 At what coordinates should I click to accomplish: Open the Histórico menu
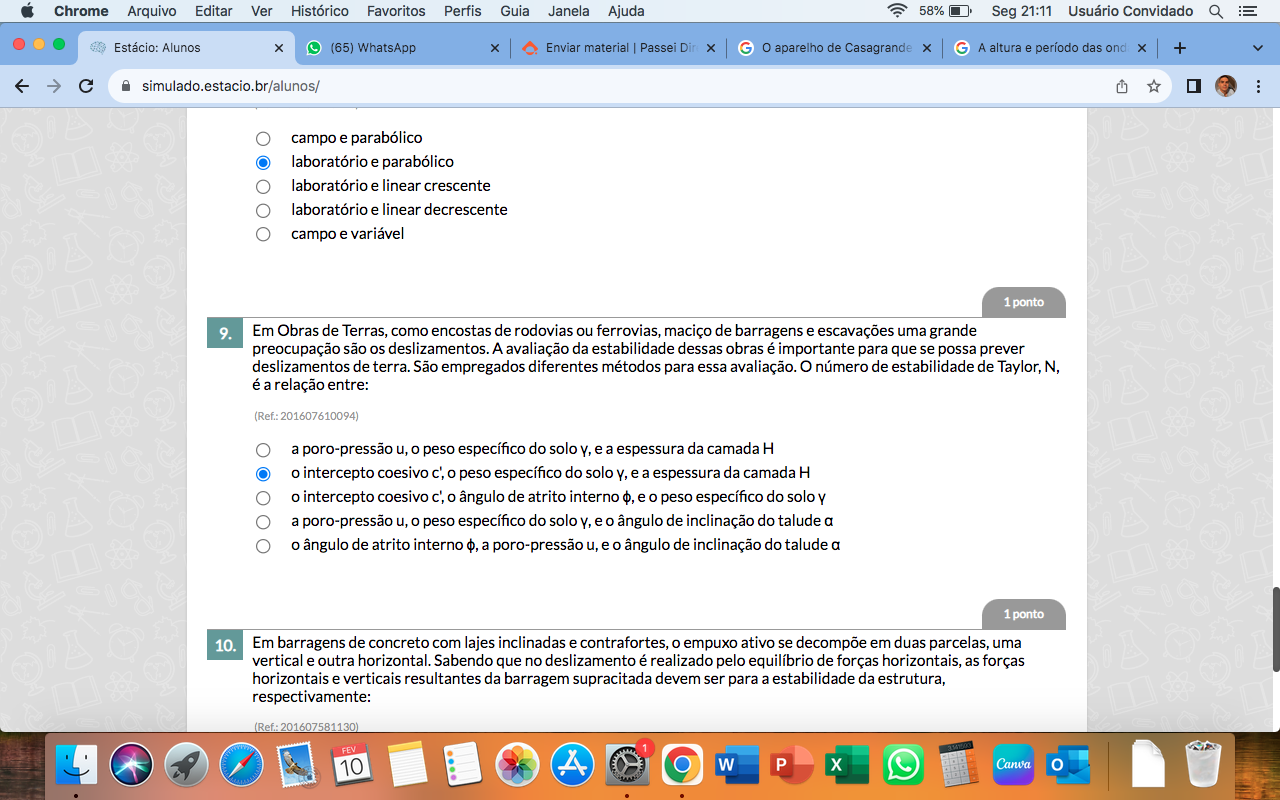click(x=319, y=11)
